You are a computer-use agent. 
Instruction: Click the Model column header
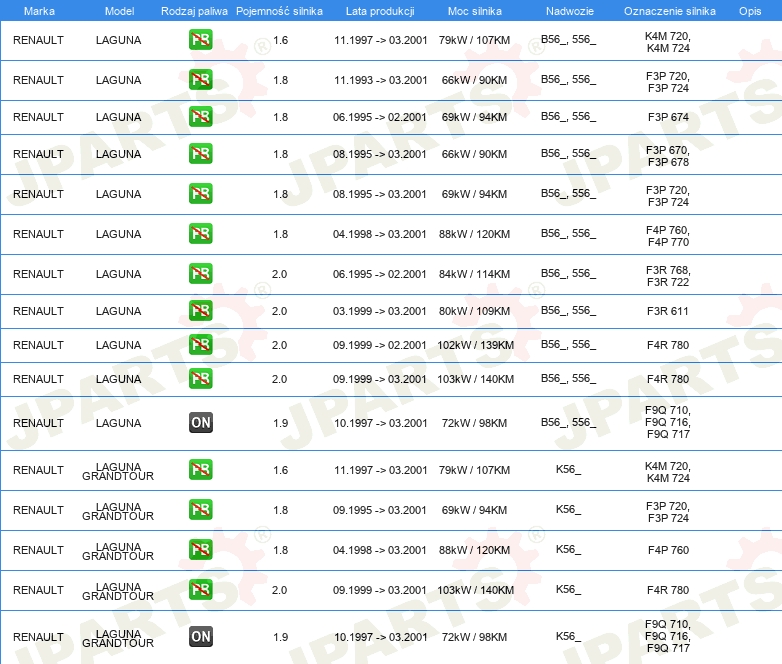119,11
